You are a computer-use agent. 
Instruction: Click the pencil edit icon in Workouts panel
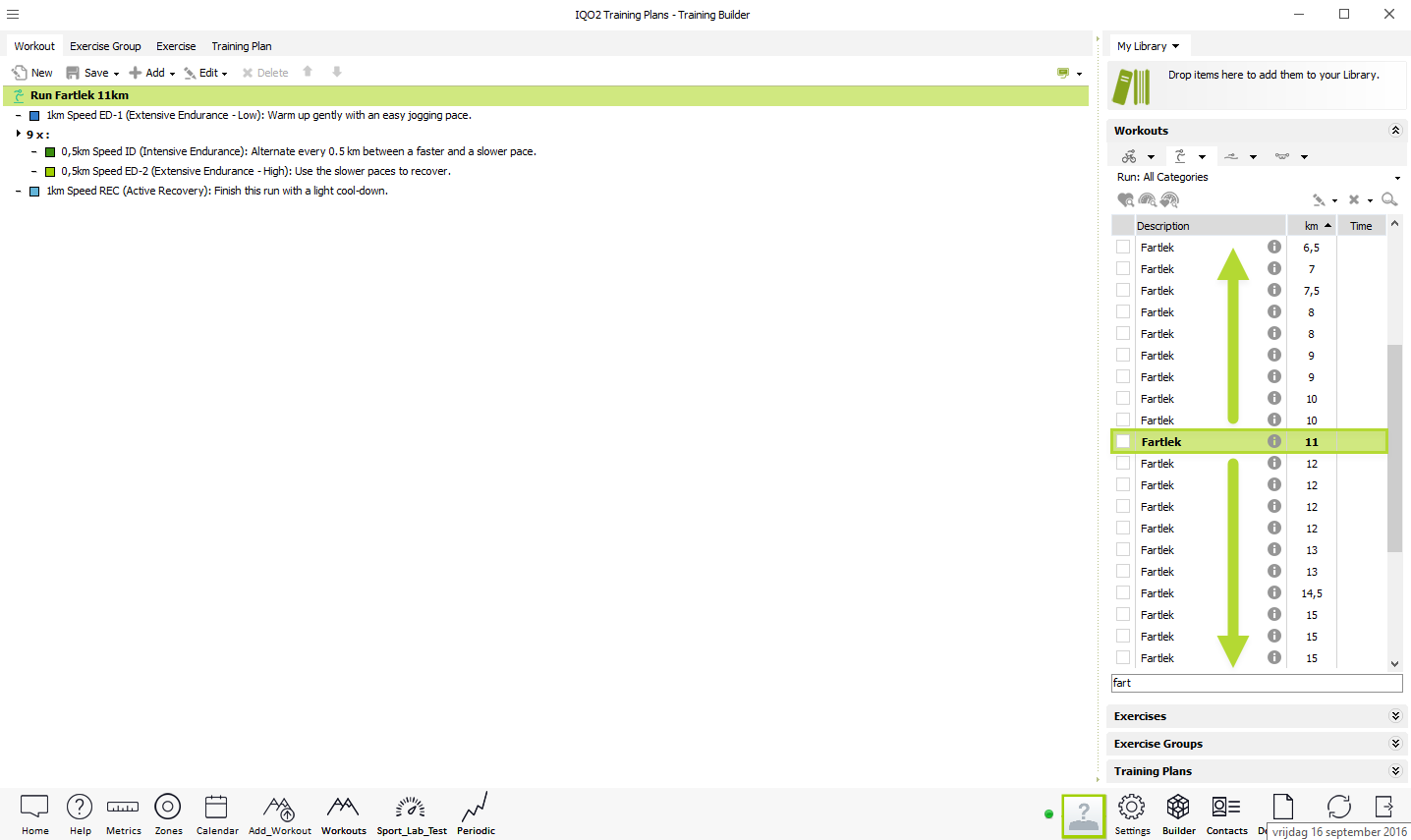pyautogui.click(x=1320, y=199)
